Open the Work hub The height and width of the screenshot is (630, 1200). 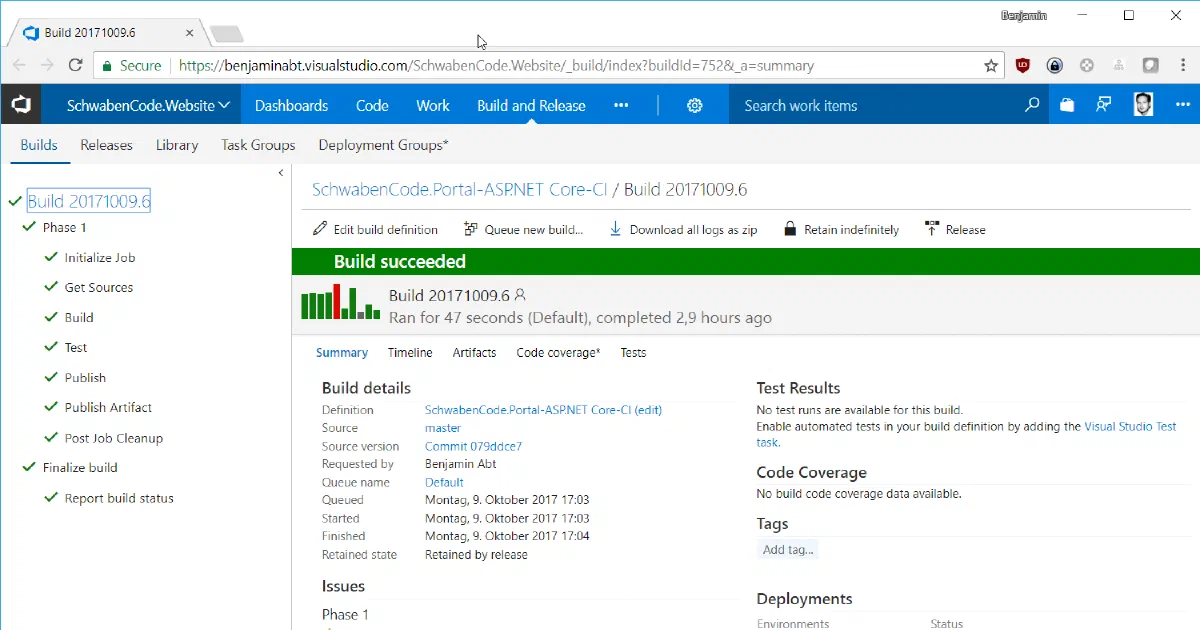pos(433,105)
